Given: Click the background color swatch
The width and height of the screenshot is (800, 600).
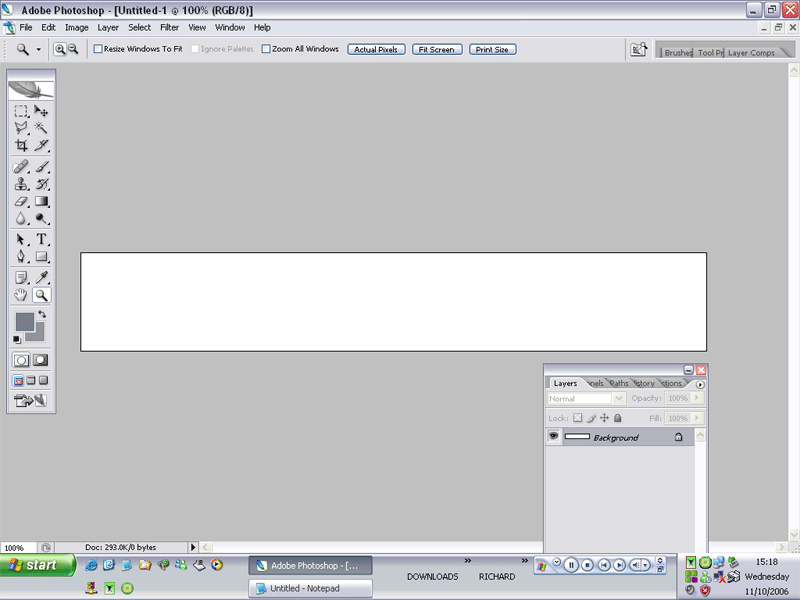Looking at the screenshot, I should pos(37,334).
